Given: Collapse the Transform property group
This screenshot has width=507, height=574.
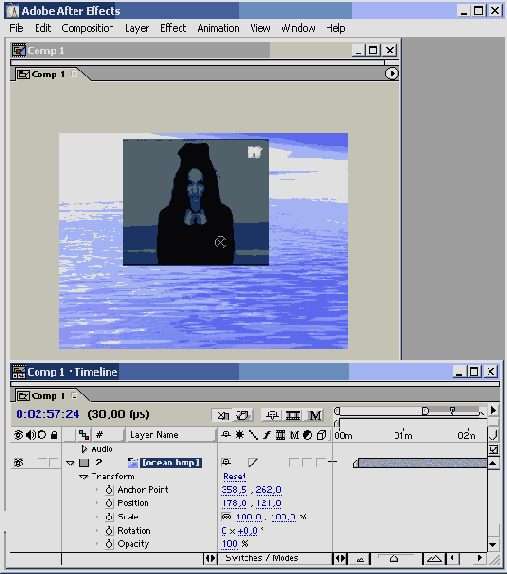Looking at the screenshot, I should pos(84,477).
